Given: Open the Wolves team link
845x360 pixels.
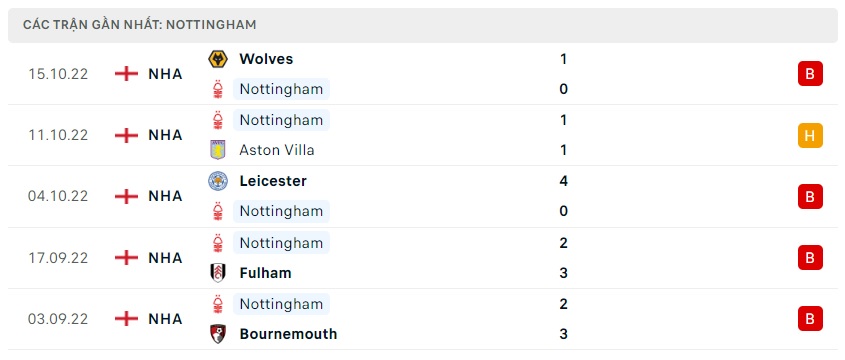Looking at the screenshot, I should pos(266,59).
